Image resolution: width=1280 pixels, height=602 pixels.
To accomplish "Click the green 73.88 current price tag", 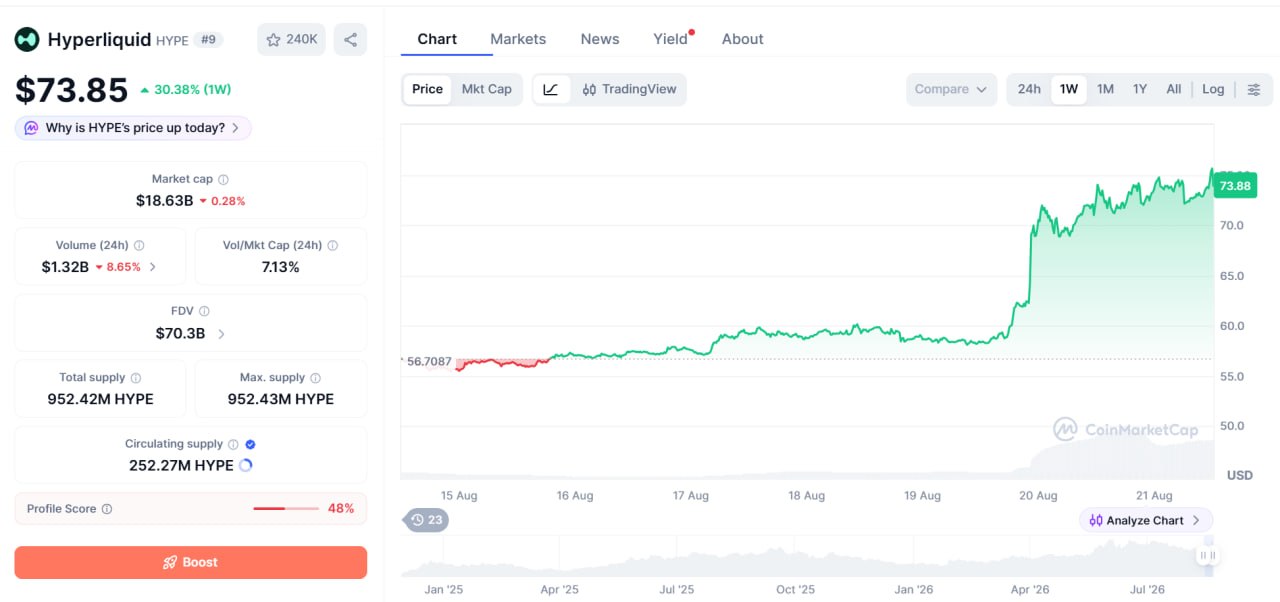I will coord(1235,186).
